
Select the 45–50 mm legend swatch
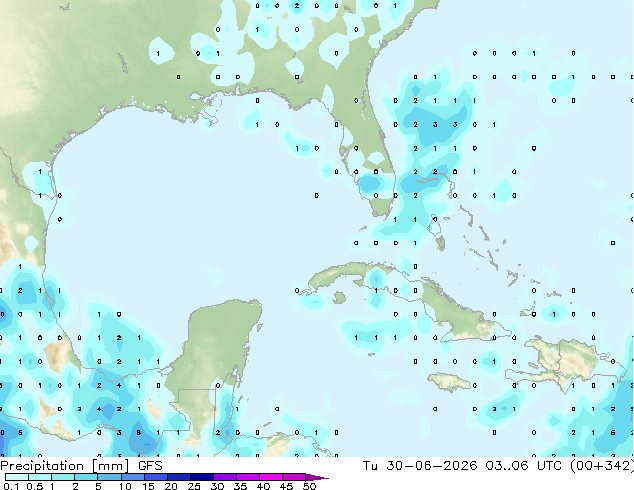(x=294, y=477)
